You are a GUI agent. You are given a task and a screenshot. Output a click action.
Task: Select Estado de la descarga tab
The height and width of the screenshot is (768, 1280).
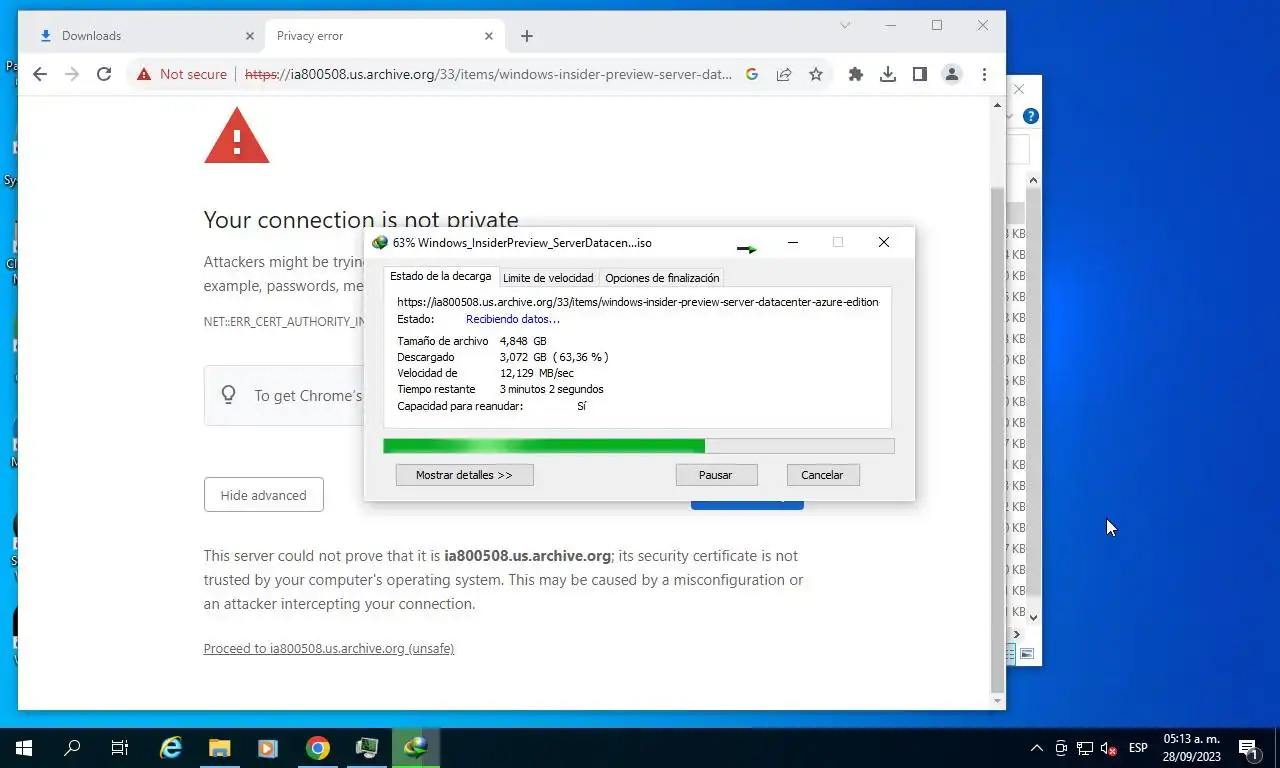coord(441,277)
